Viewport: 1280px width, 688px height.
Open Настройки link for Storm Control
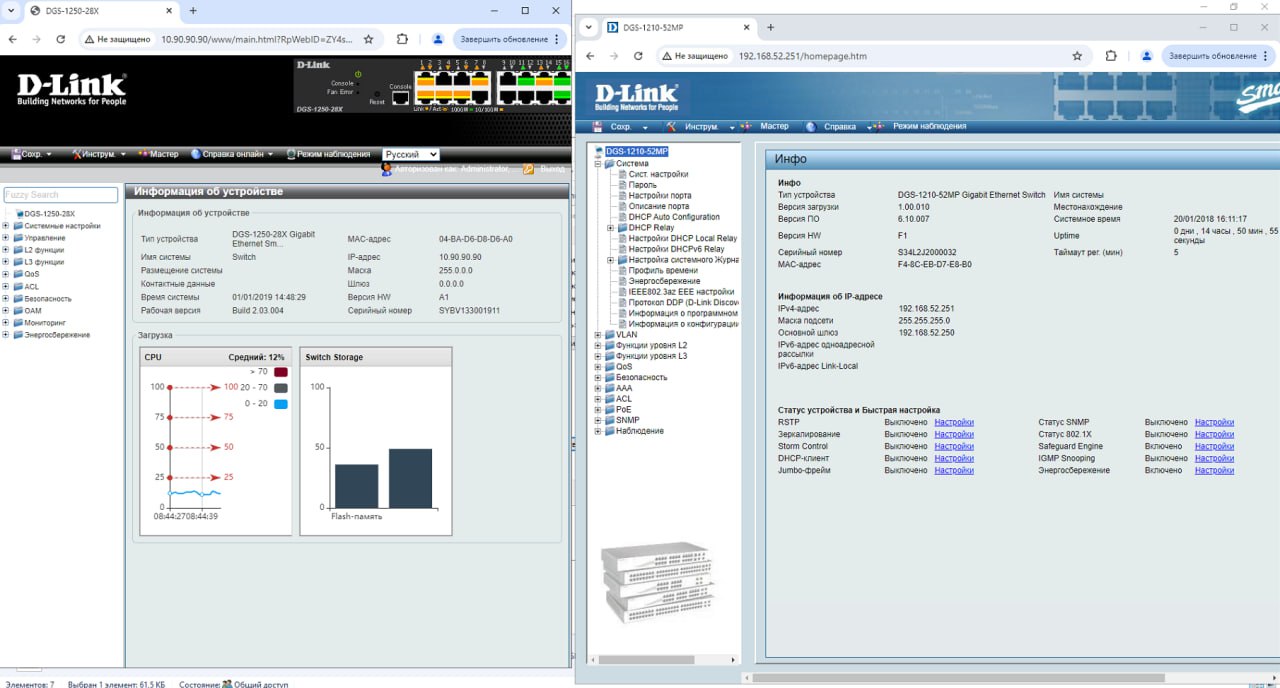pyautogui.click(x=954, y=447)
